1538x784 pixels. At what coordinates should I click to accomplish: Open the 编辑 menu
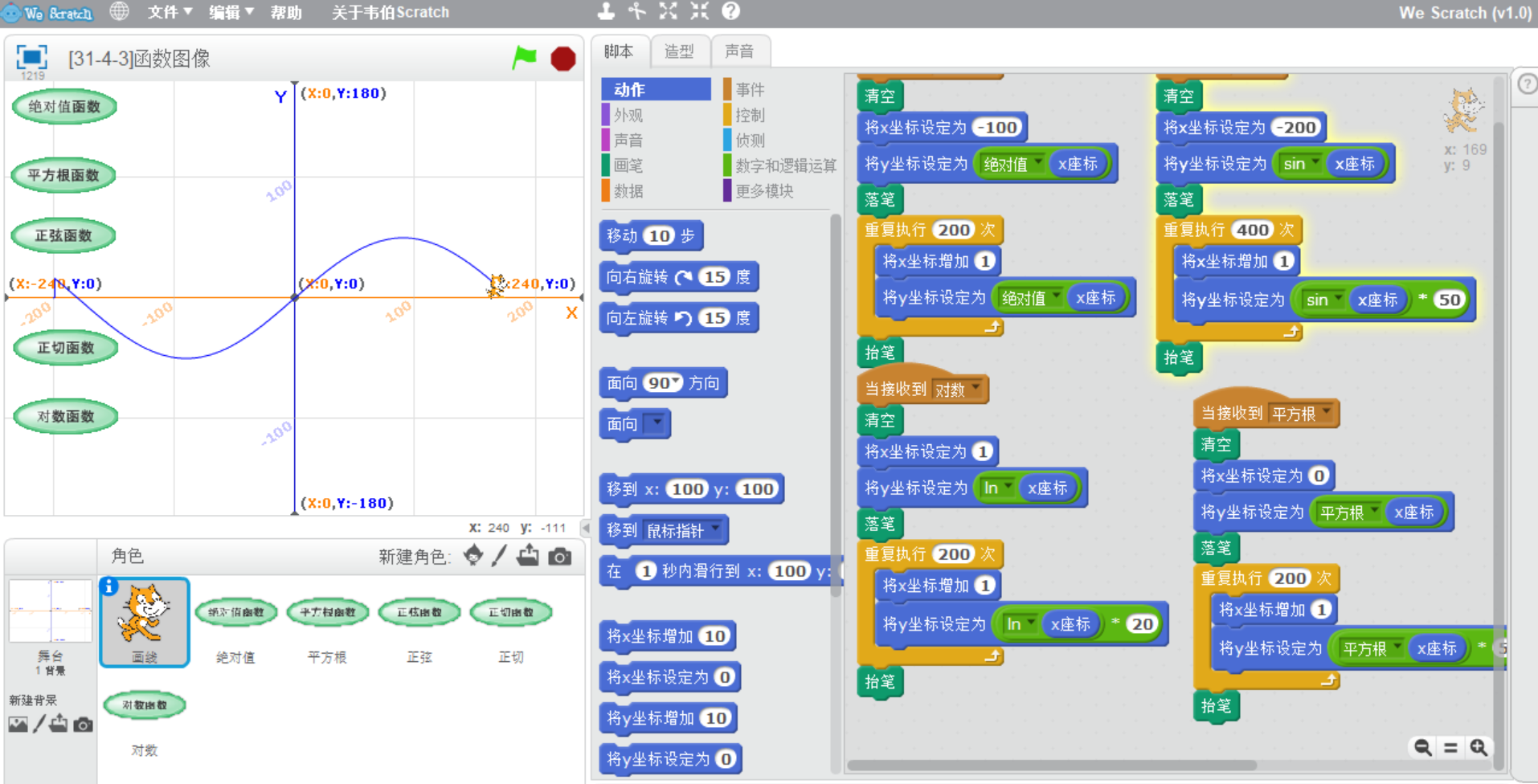pyautogui.click(x=231, y=12)
